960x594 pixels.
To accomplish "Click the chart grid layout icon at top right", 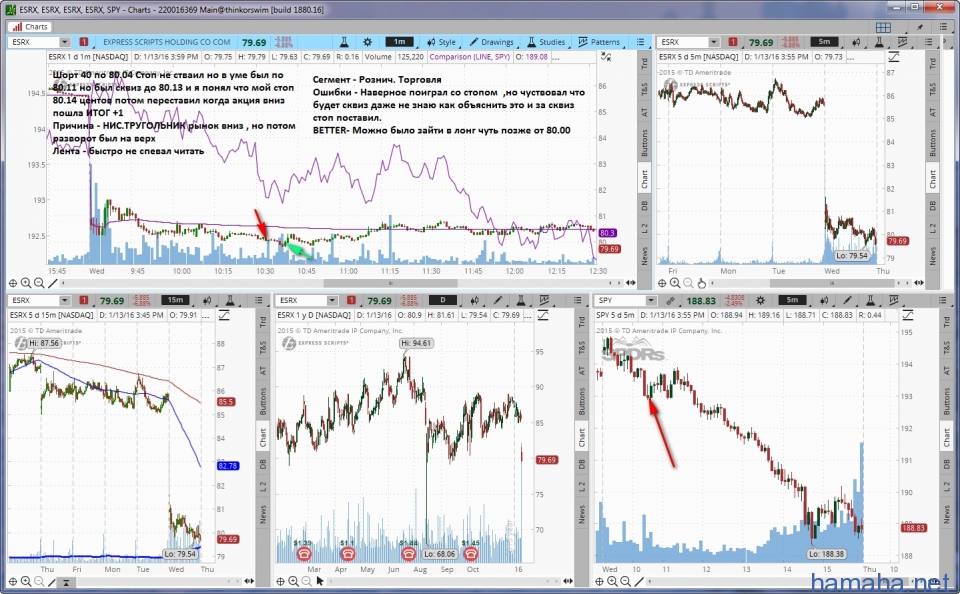I will tap(883, 27).
